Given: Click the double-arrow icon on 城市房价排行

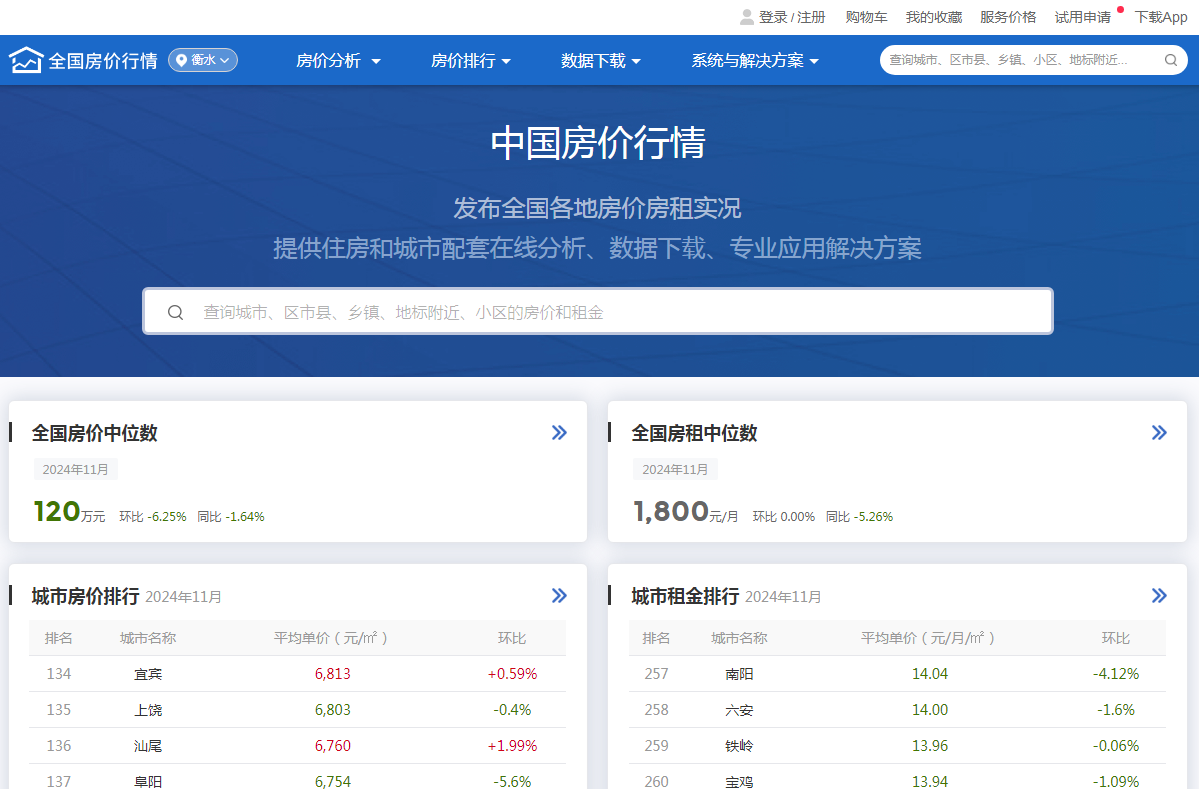Looking at the screenshot, I should [x=559, y=595].
